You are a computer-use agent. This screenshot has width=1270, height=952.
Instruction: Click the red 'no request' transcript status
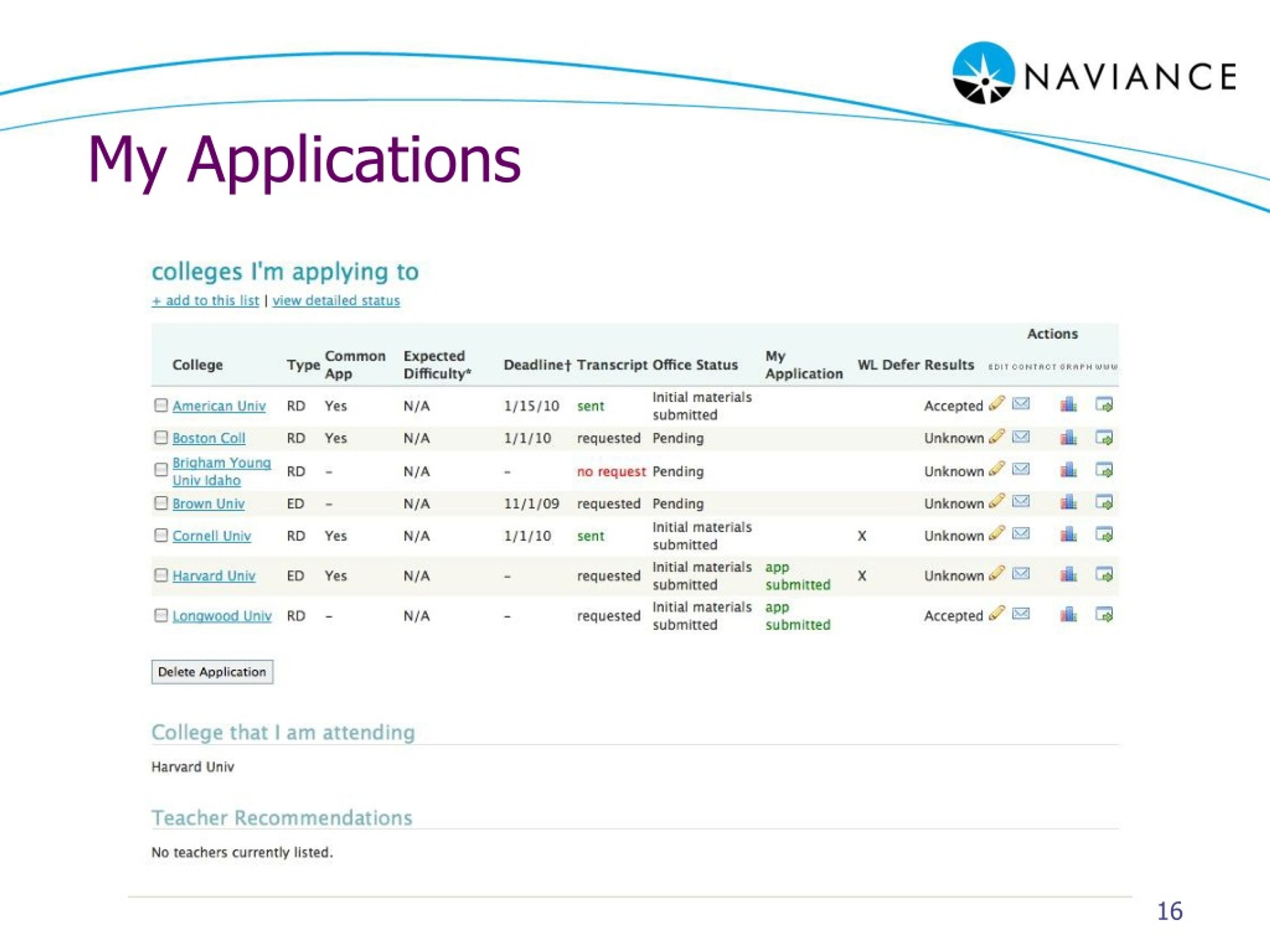[612, 471]
